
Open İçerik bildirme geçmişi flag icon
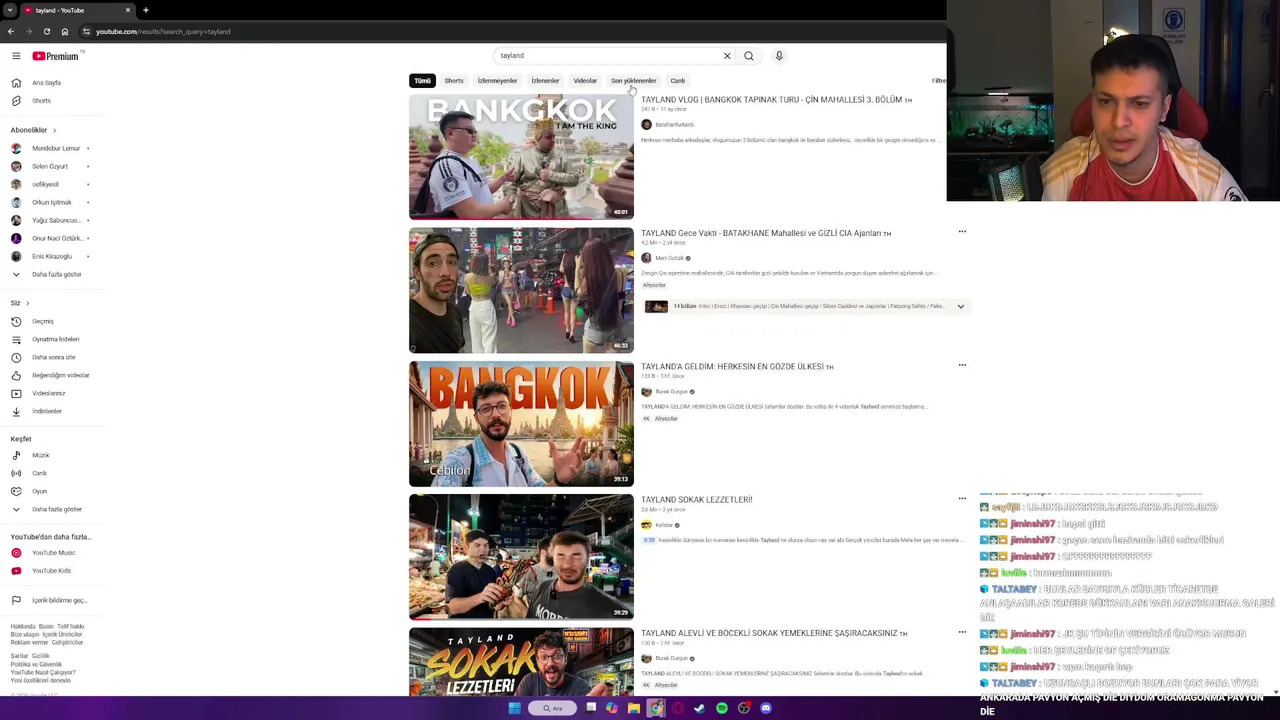pyautogui.click(x=16, y=600)
